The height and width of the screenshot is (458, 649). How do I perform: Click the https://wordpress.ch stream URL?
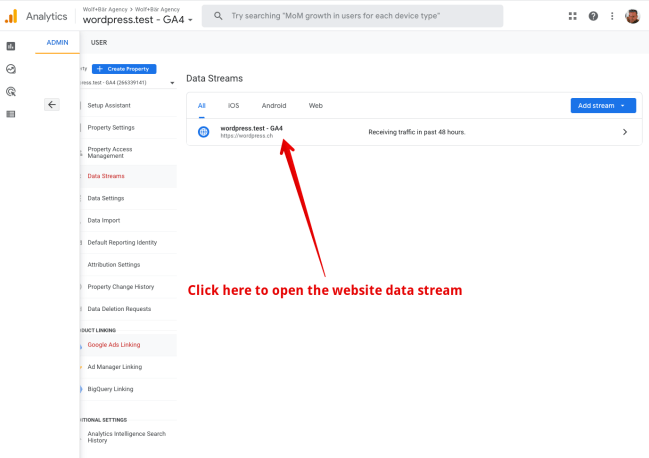247,136
